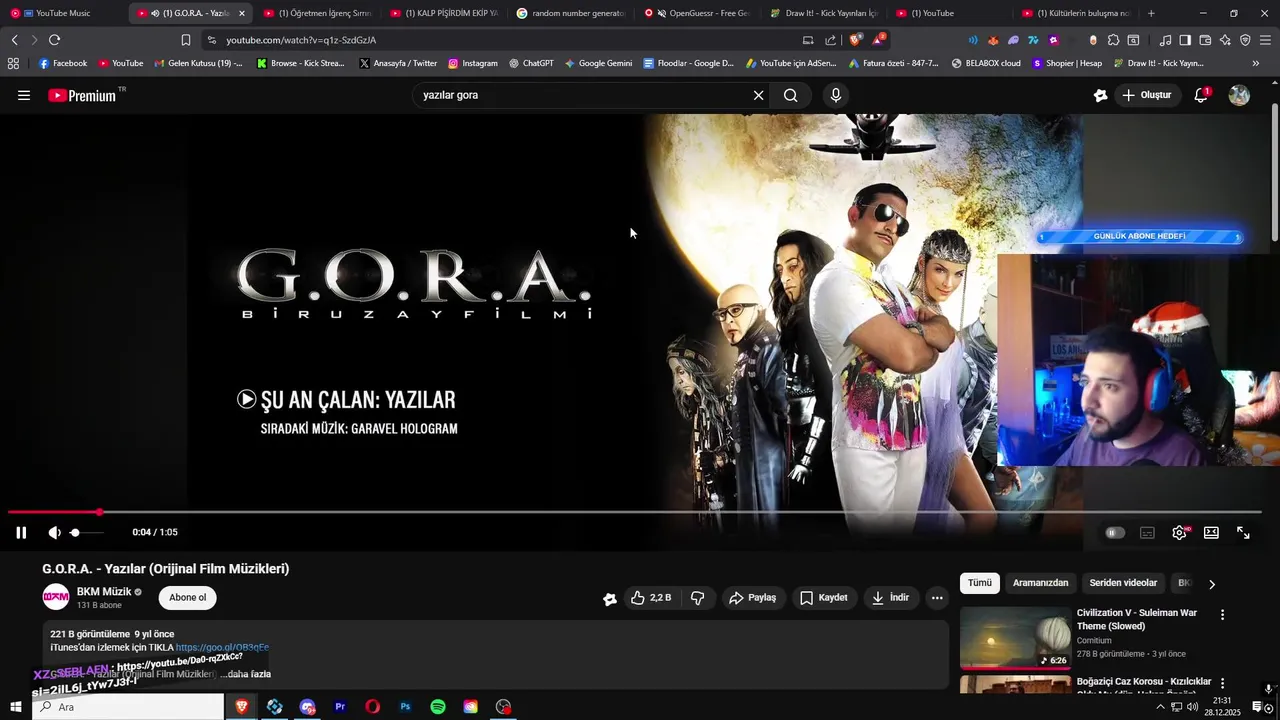Screen dimensions: 1280x720
Task: Open options for the Civilization V suggested video
Action: pyautogui.click(x=1222, y=615)
